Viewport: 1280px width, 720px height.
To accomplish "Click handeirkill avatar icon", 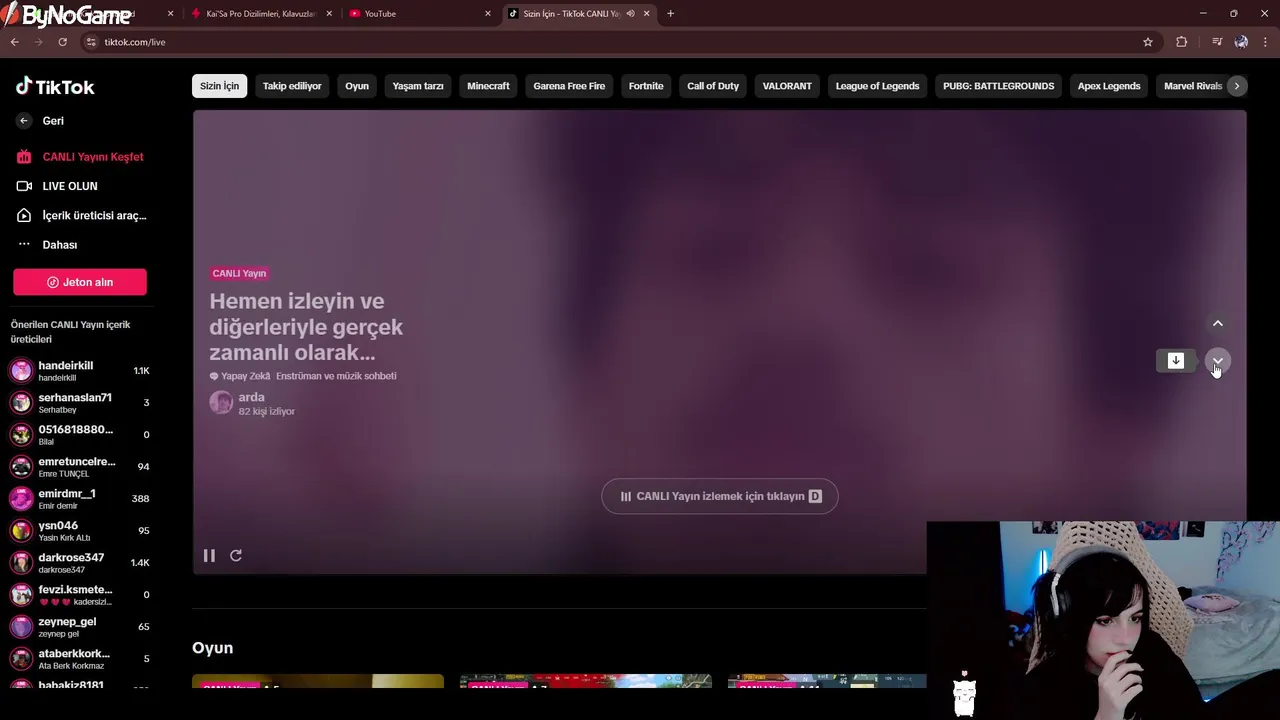I will point(21,371).
